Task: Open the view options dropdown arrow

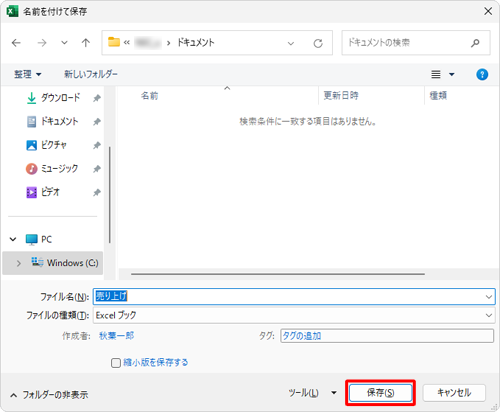Action: pyautogui.click(x=452, y=74)
